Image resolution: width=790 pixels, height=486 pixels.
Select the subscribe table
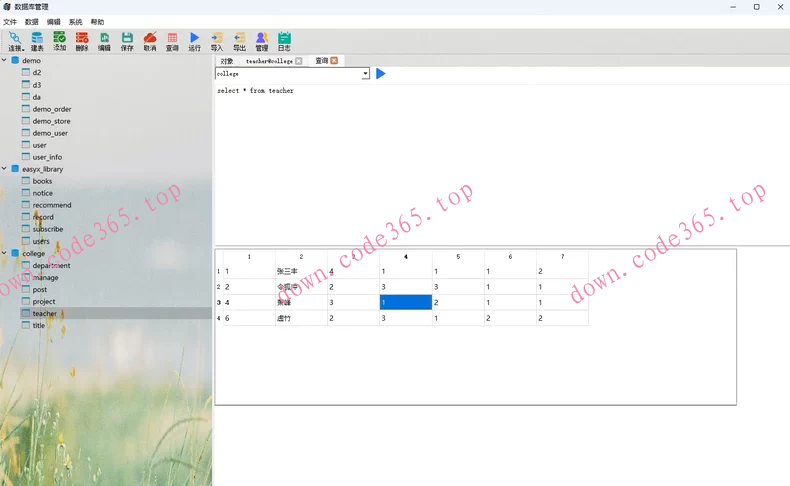tap(48, 229)
